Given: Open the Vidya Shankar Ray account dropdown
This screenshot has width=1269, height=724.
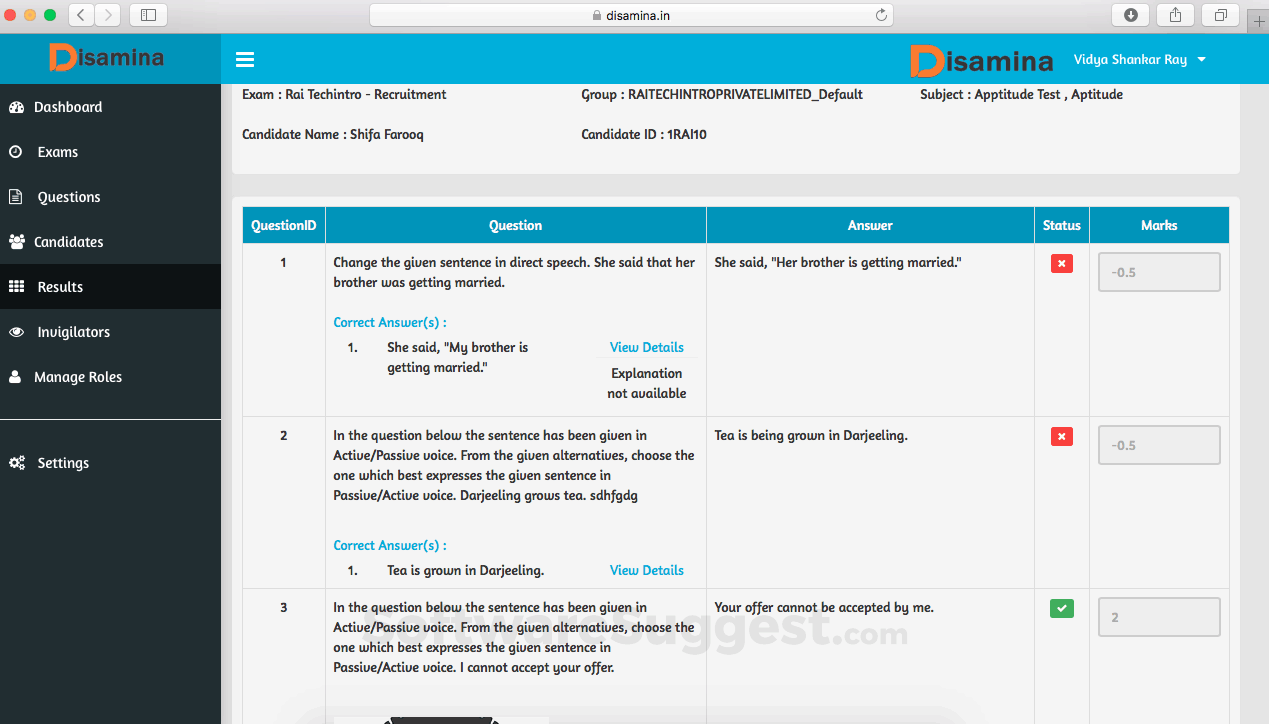Looking at the screenshot, I should (x=1139, y=59).
